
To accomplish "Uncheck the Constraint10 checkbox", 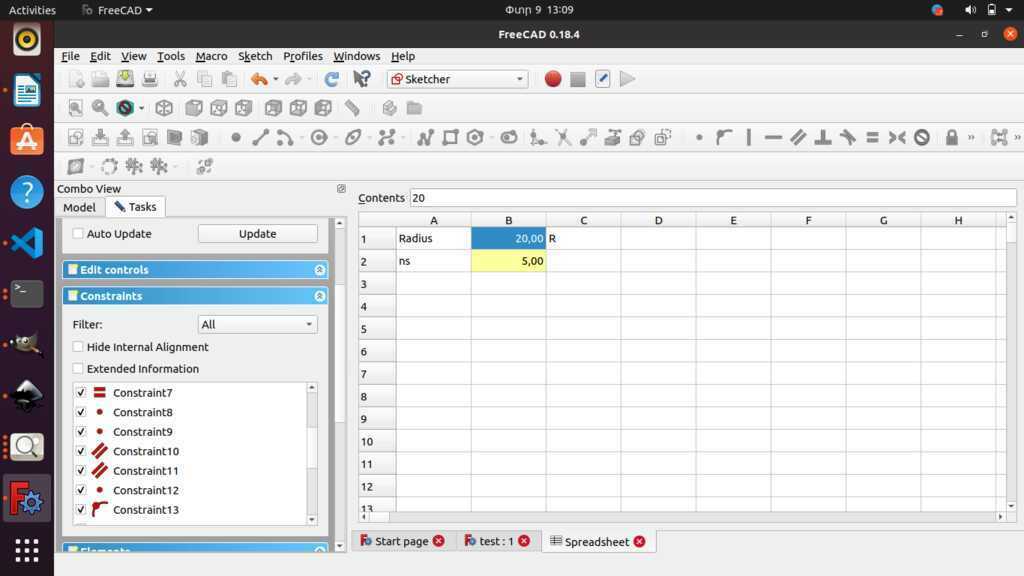I will click(x=81, y=451).
